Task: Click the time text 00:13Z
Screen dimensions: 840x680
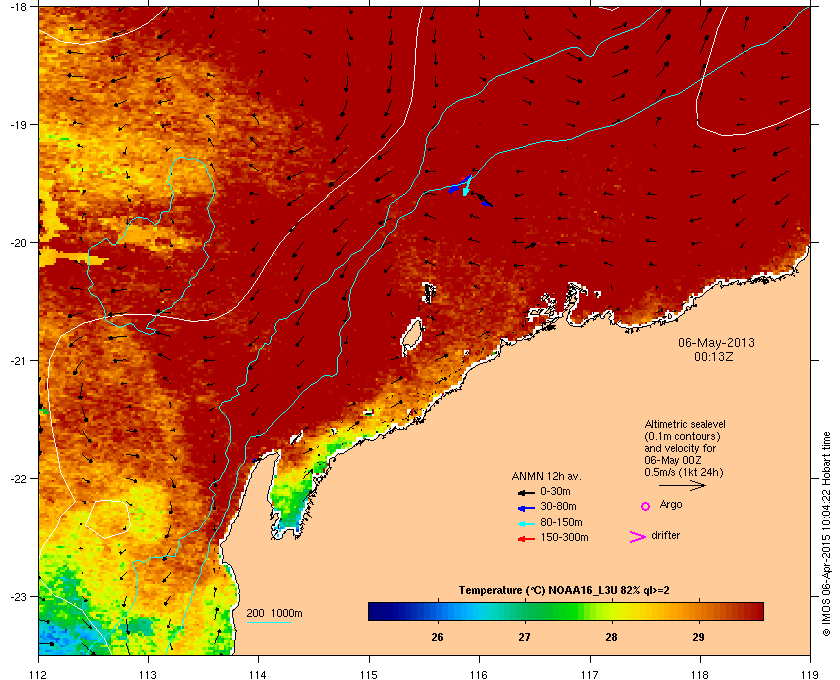Action: tap(714, 356)
